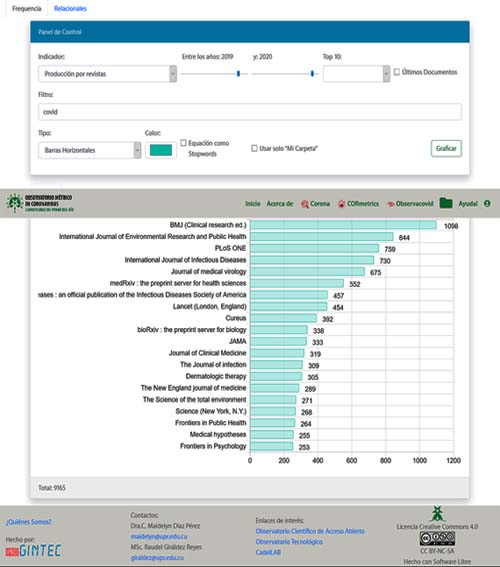Click the end year 2020 slider handle
Image resolution: width=500 pixels, height=567 pixels.
312,74
